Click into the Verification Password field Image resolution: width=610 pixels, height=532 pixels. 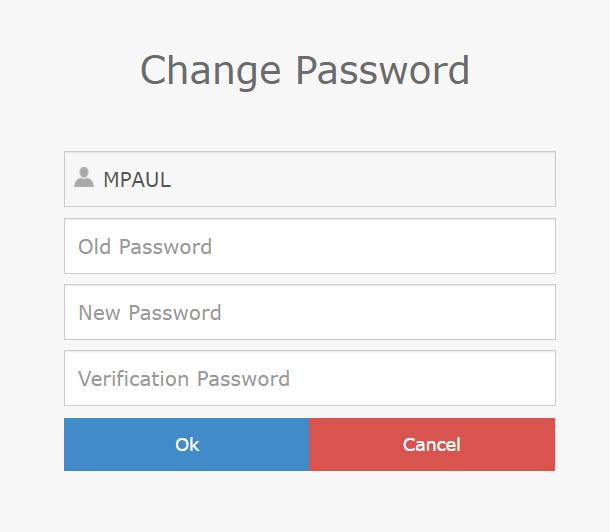pyautogui.click(x=309, y=378)
